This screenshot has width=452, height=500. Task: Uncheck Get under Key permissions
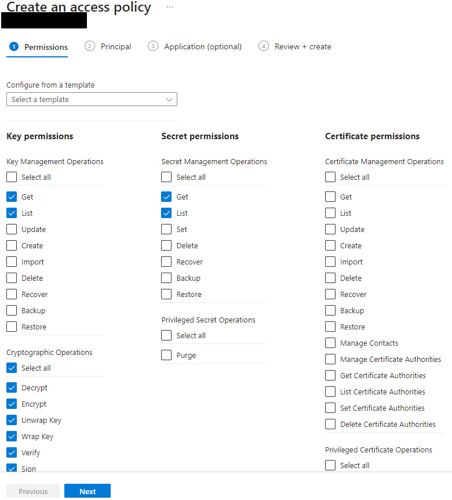(x=12, y=197)
